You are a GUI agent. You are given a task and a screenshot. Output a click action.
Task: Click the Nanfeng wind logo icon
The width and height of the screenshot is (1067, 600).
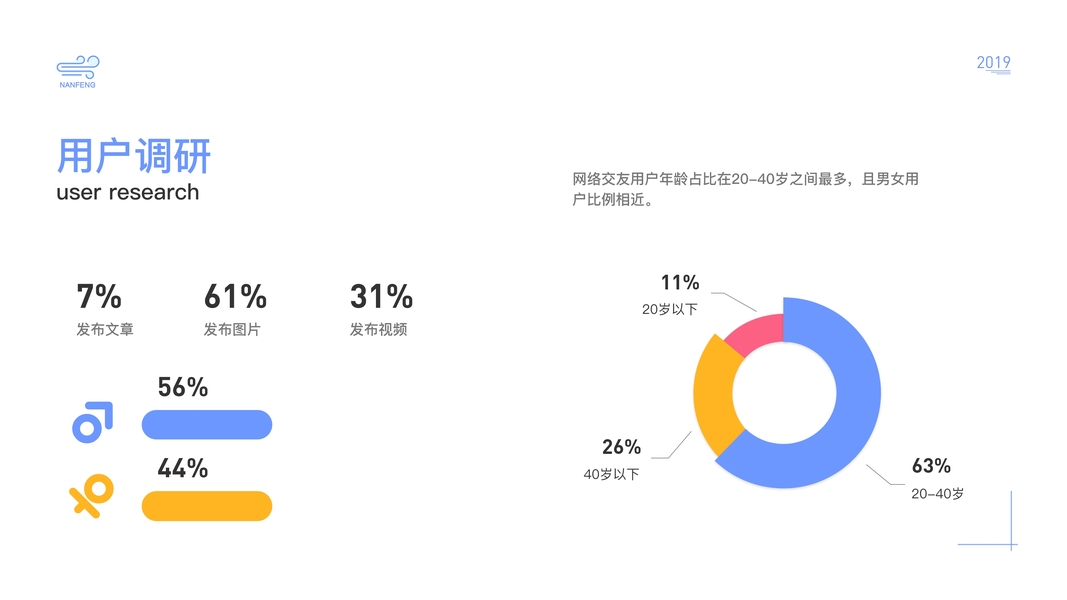77,68
